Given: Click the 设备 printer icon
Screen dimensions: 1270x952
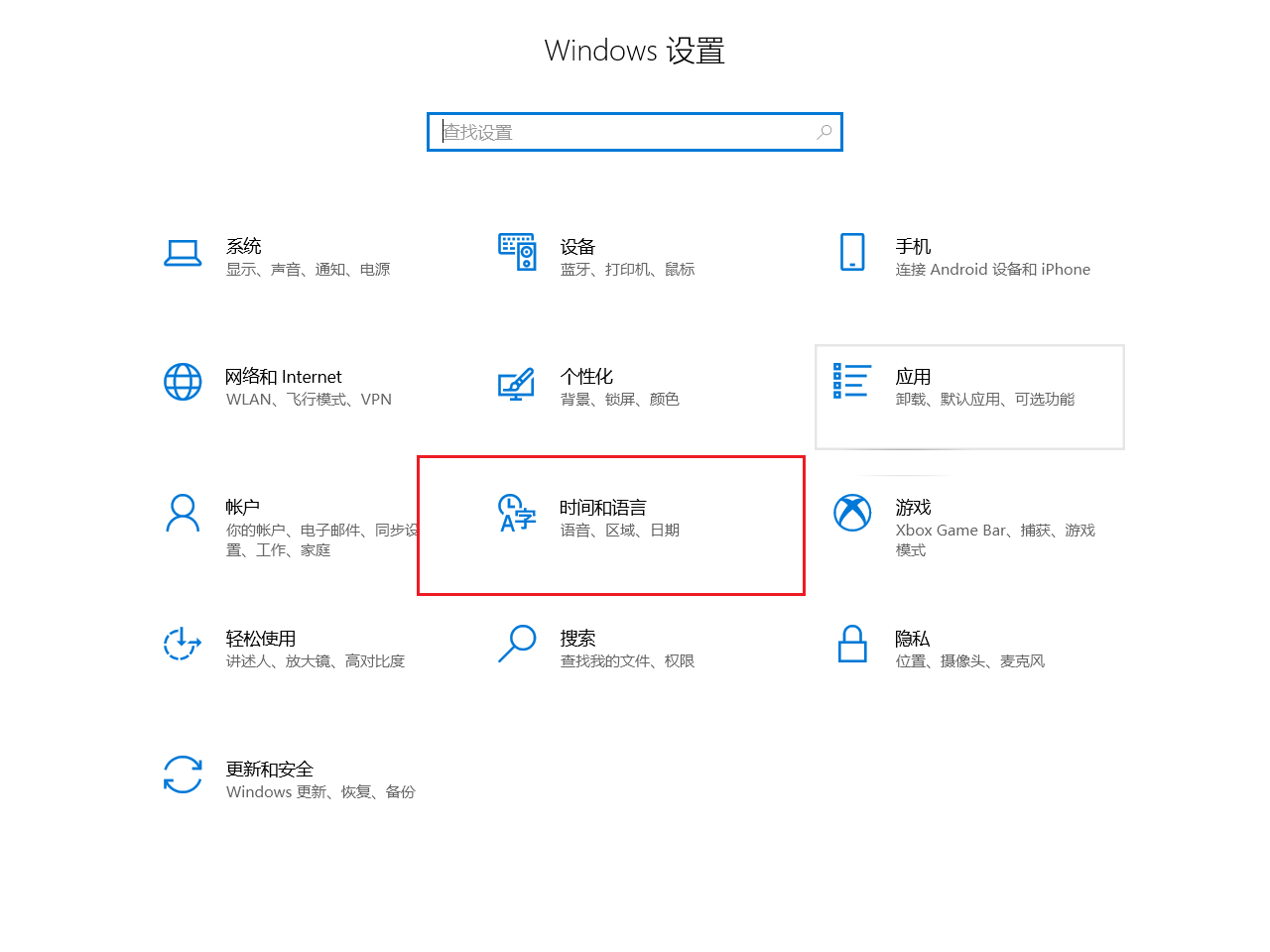Looking at the screenshot, I should tap(517, 253).
